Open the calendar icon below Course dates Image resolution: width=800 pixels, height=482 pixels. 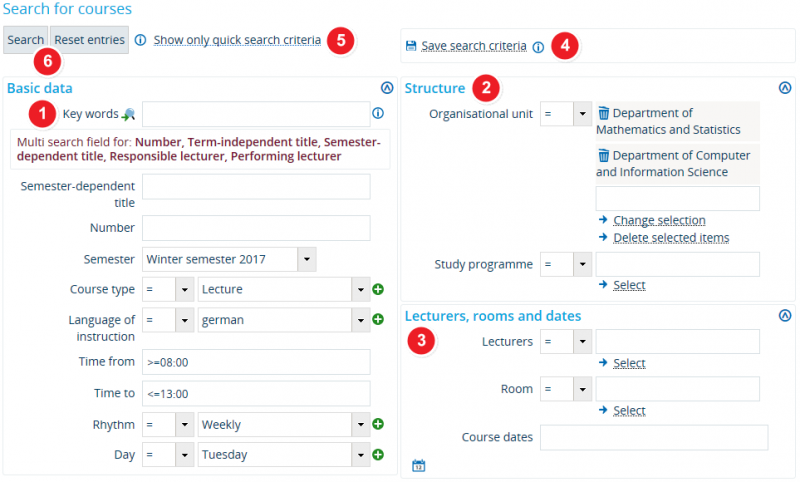click(418, 465)
